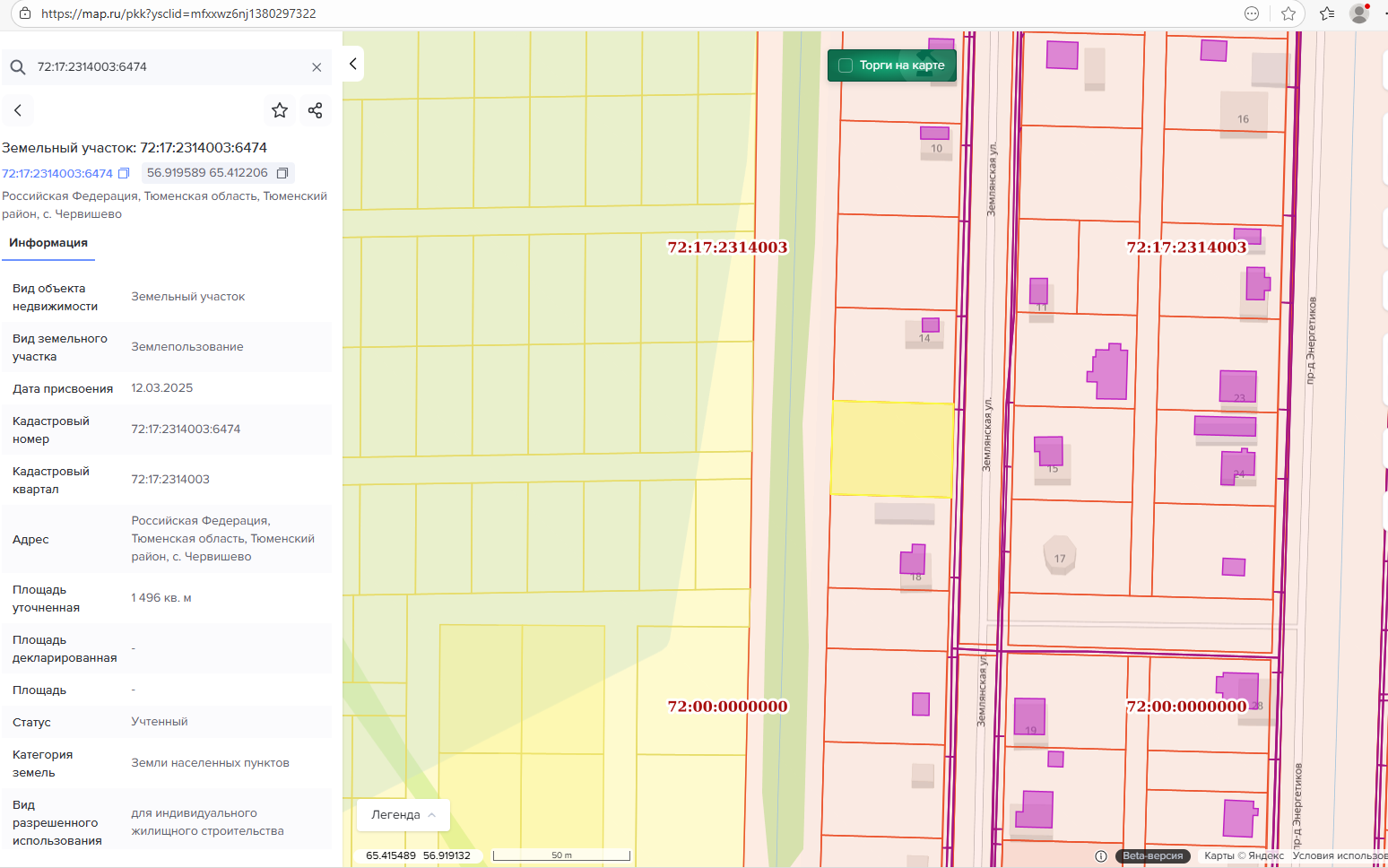The image size is (1388, 868).
Task: Open the Информация tab
Action: tap(48, 243)
